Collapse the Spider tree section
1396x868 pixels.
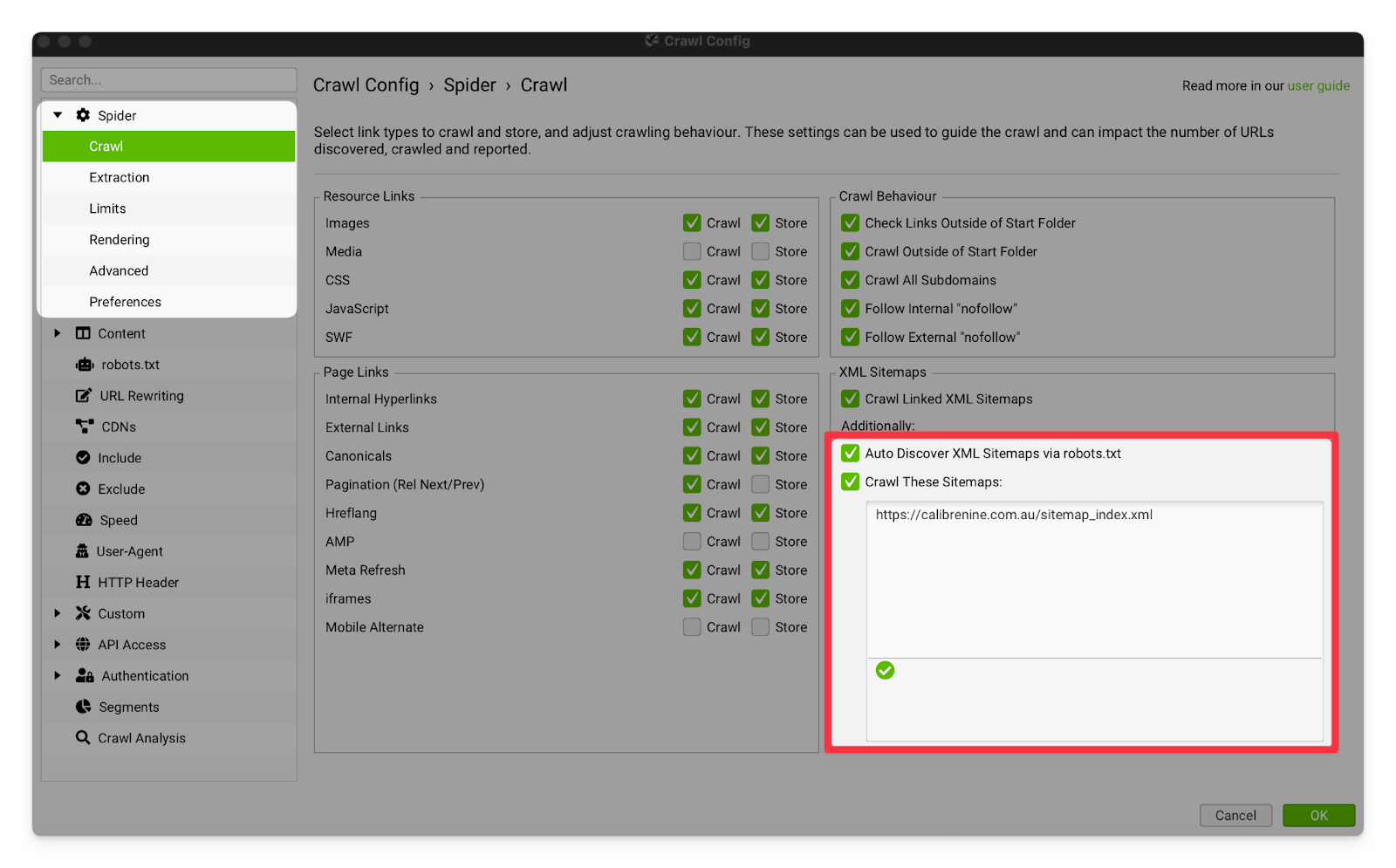tap(58, 115)
